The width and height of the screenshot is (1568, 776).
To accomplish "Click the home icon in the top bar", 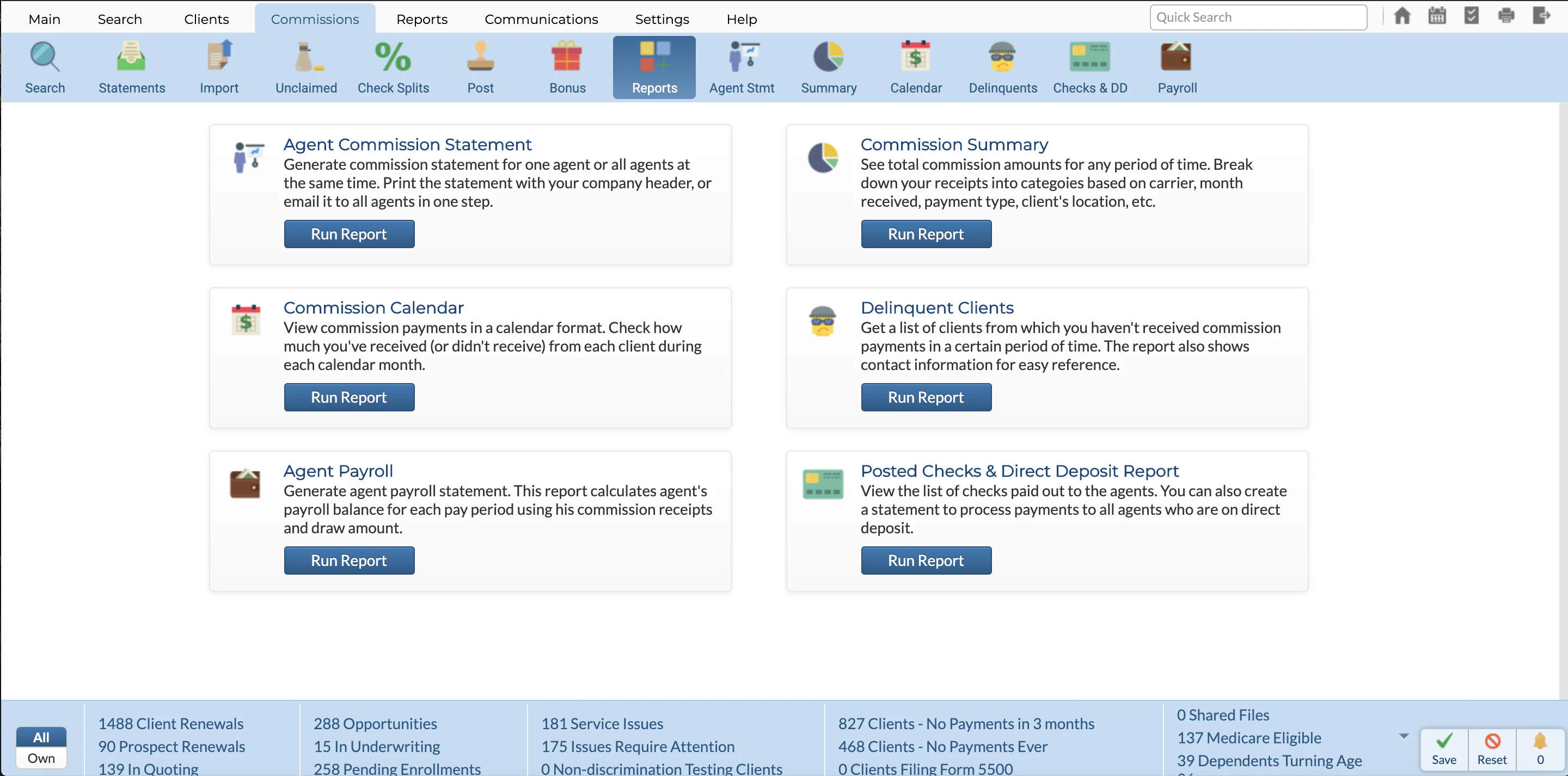I will (1402, 16).
